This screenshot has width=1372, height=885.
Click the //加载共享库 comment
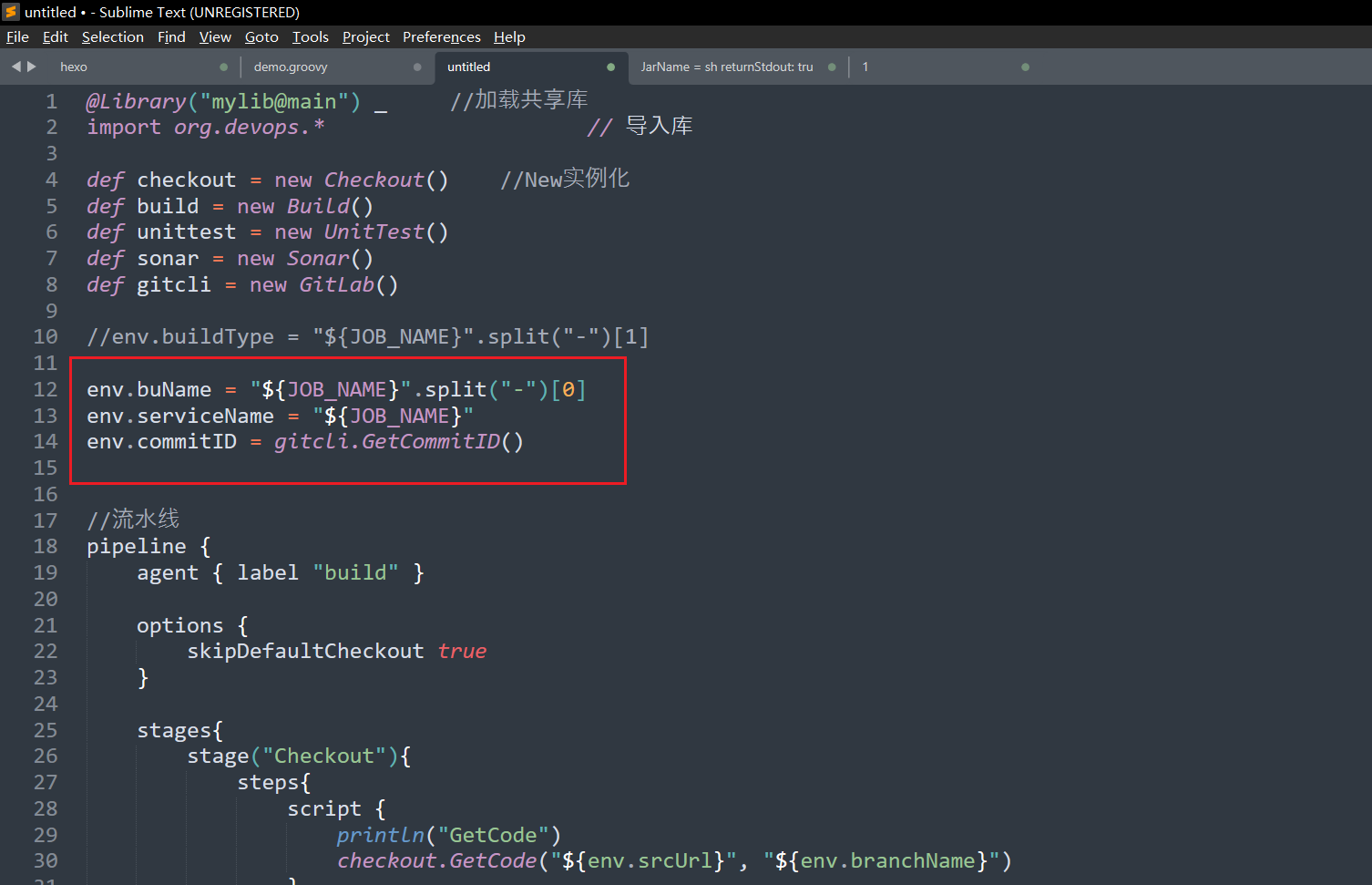pos(519,100)
